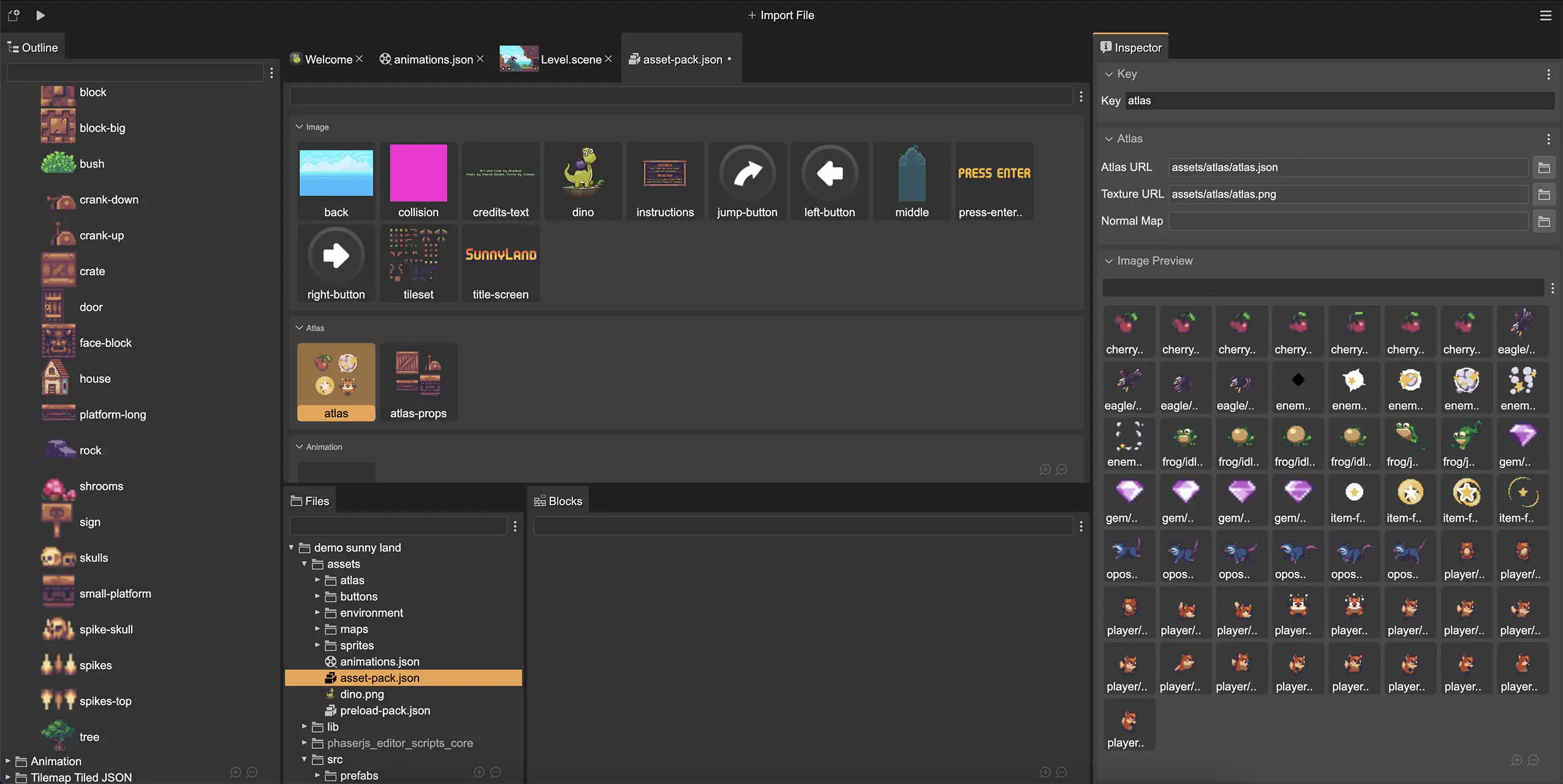Viewport: 1563px width, 784px height.
Task: Click the new file icon top-left
Action: 13,15
